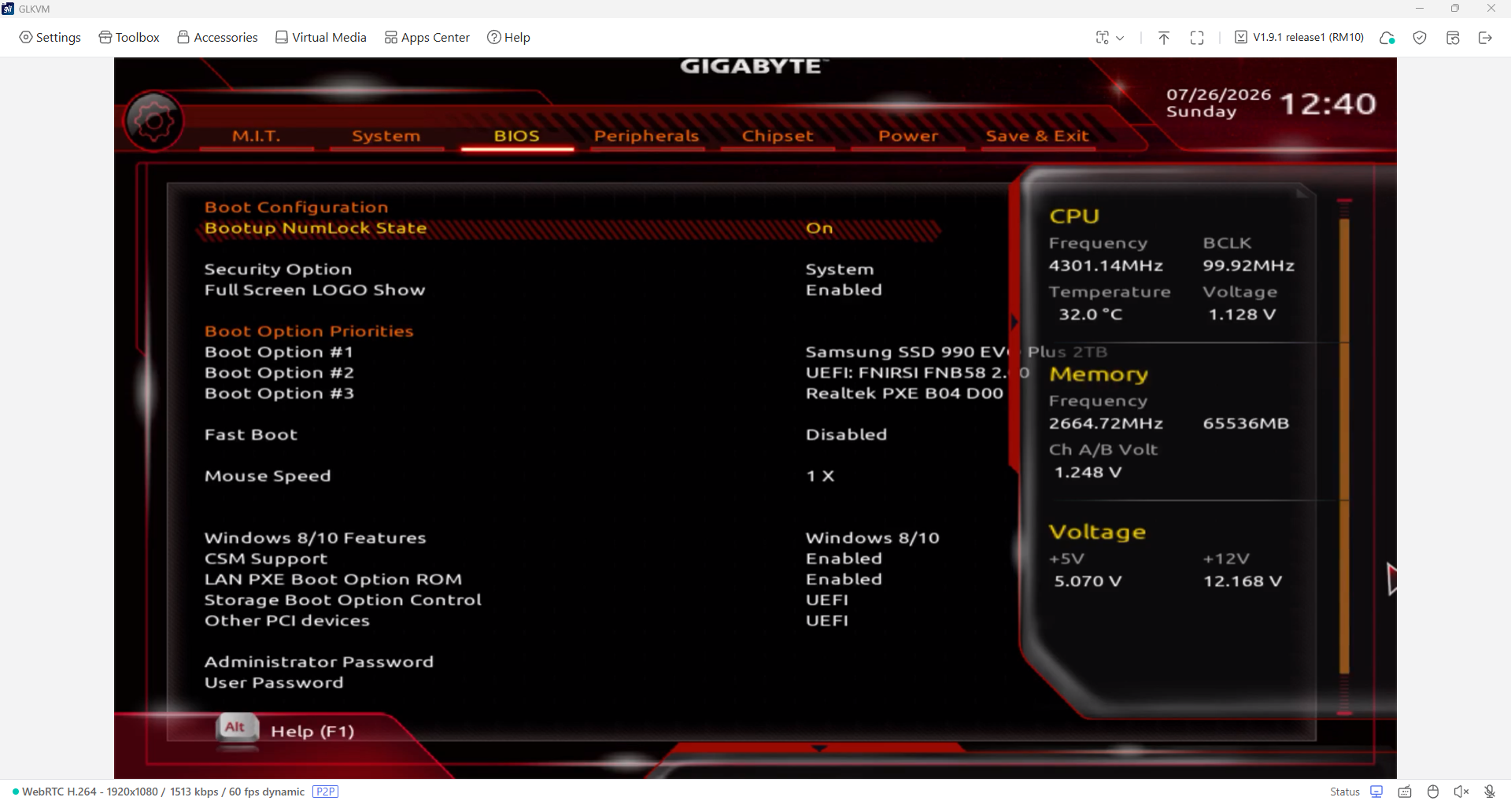Viewport: 1511px width, 812px height.
Task: Open the Accessories menu
Action: tap(217, 38)
